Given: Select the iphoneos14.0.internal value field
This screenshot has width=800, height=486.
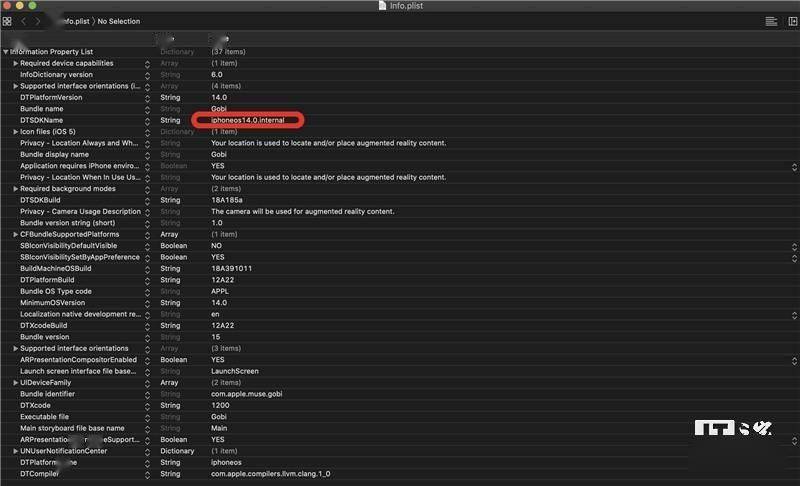Looking at the screenshot, I should pyautogui.click(x=248, y=120).
